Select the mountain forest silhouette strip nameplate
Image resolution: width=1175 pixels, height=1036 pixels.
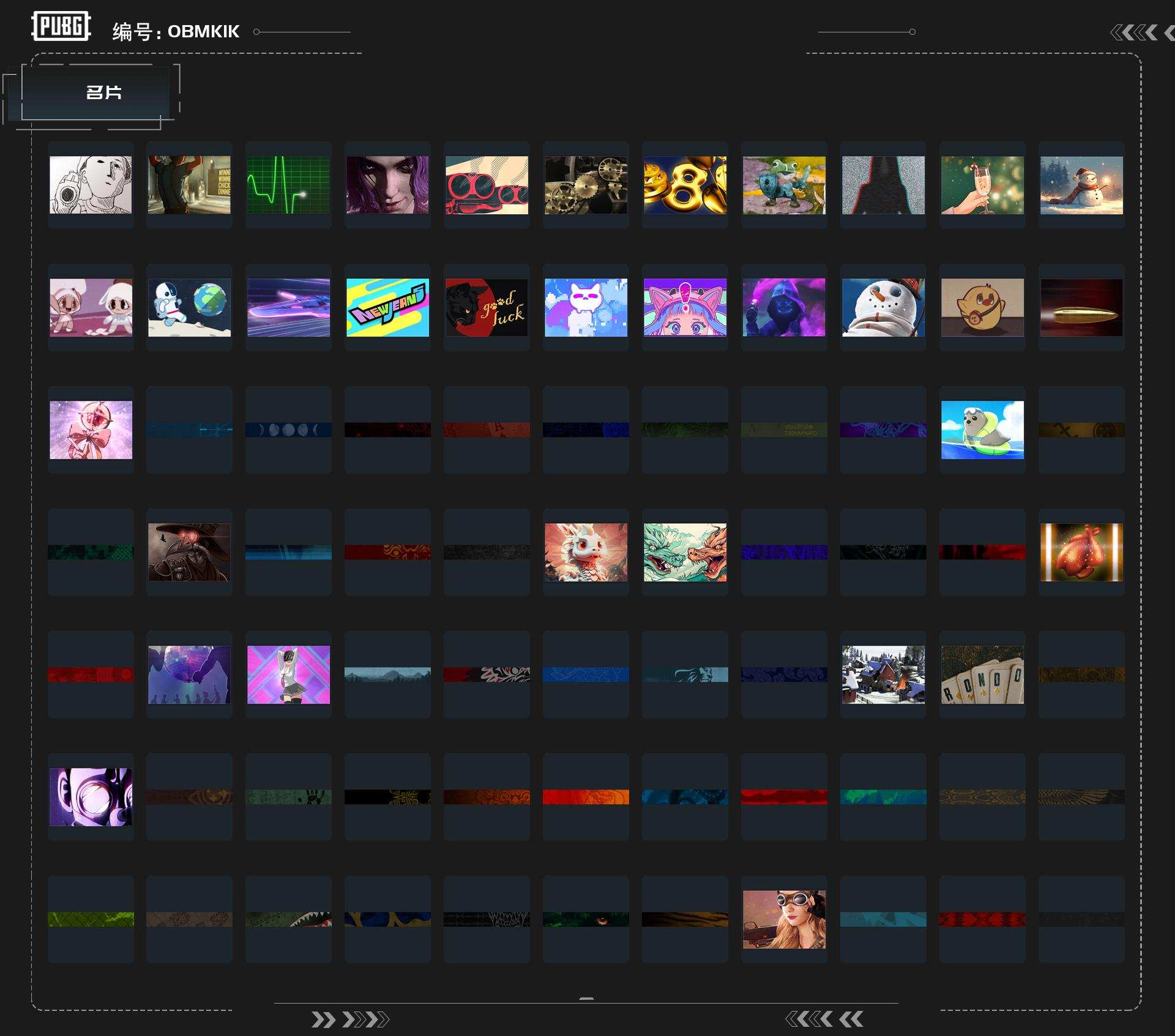pos(388,674)
